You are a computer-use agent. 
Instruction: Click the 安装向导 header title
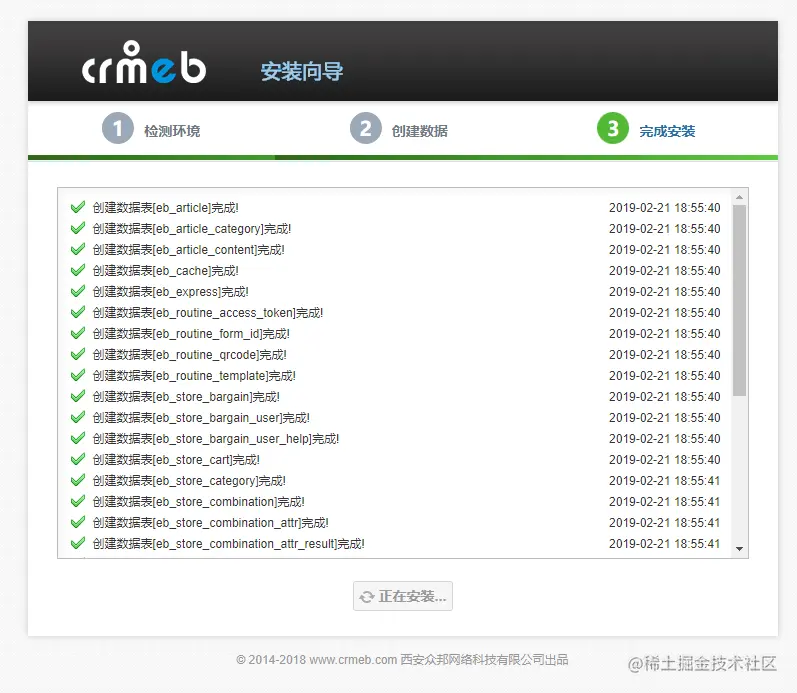coord(302,71)
